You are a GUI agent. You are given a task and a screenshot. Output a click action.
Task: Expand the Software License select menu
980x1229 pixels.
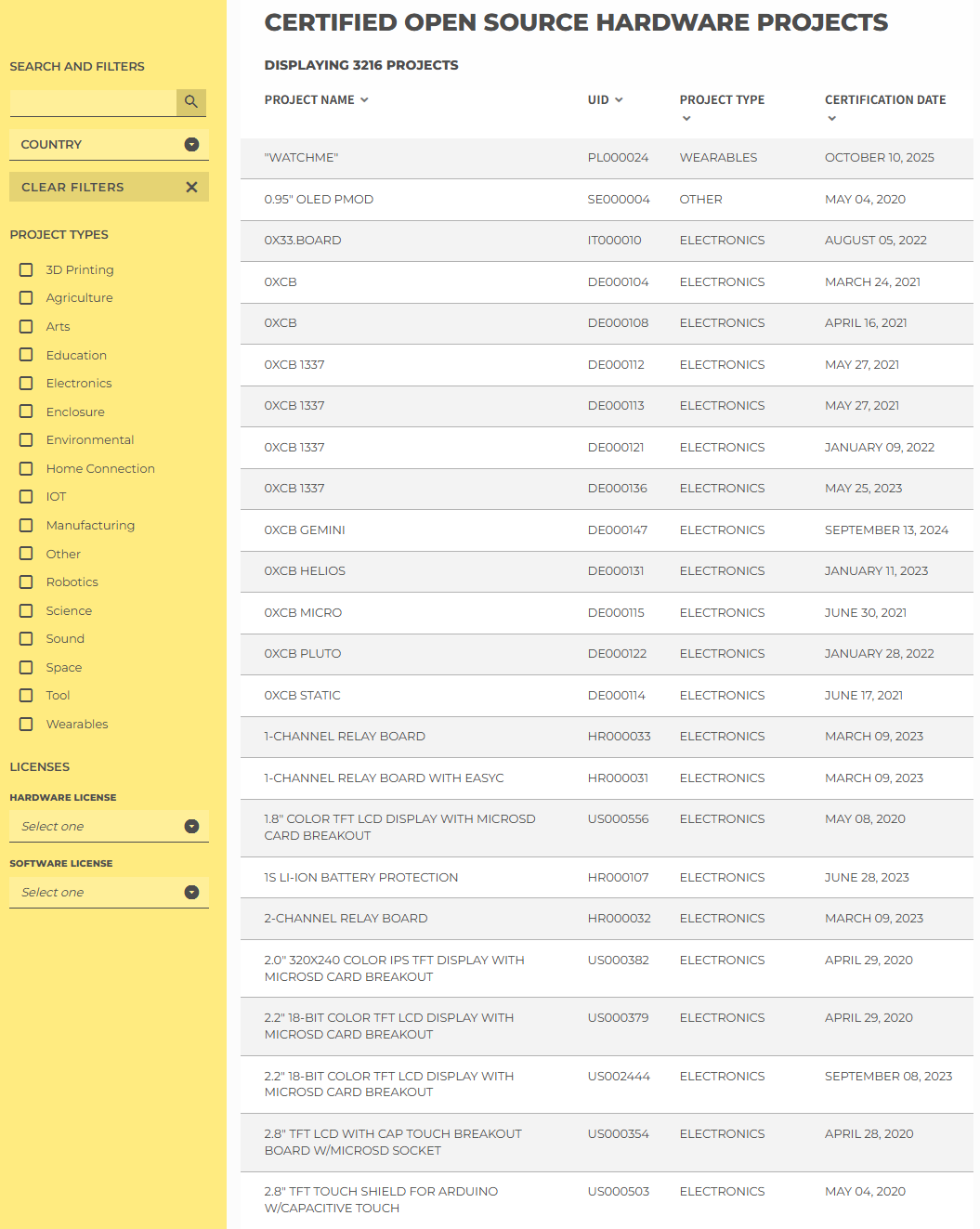click(109, 893)
